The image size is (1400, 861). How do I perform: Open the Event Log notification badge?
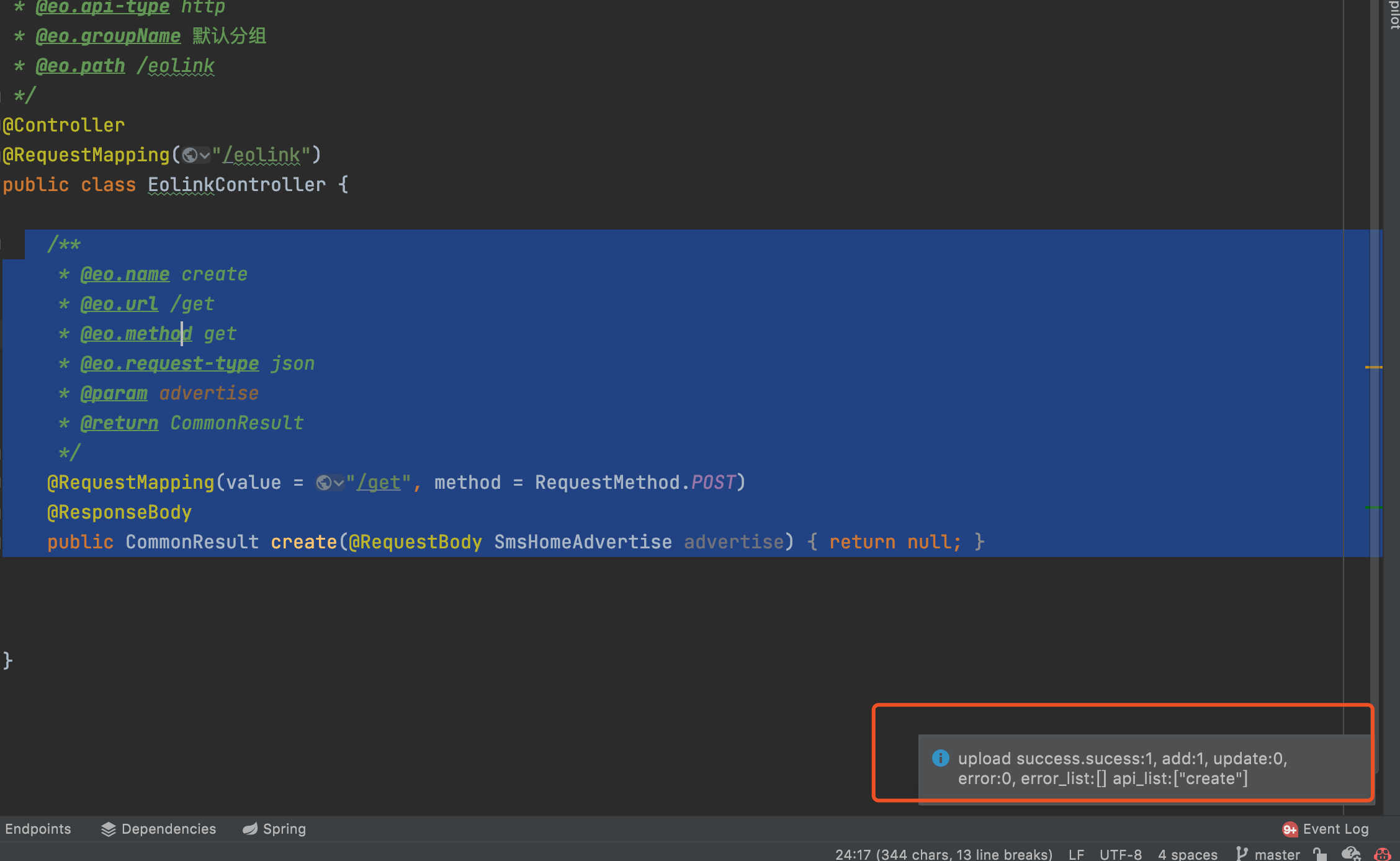click(x=1290, y=829)
